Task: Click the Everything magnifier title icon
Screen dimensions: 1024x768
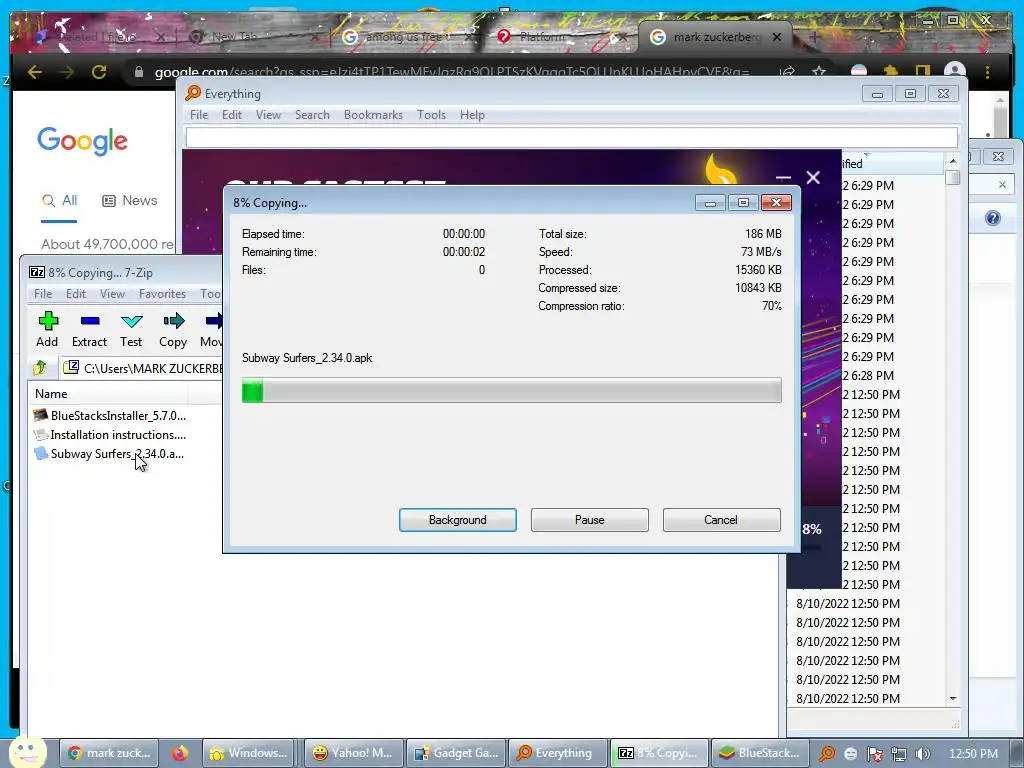Action: tap(193, 93)
